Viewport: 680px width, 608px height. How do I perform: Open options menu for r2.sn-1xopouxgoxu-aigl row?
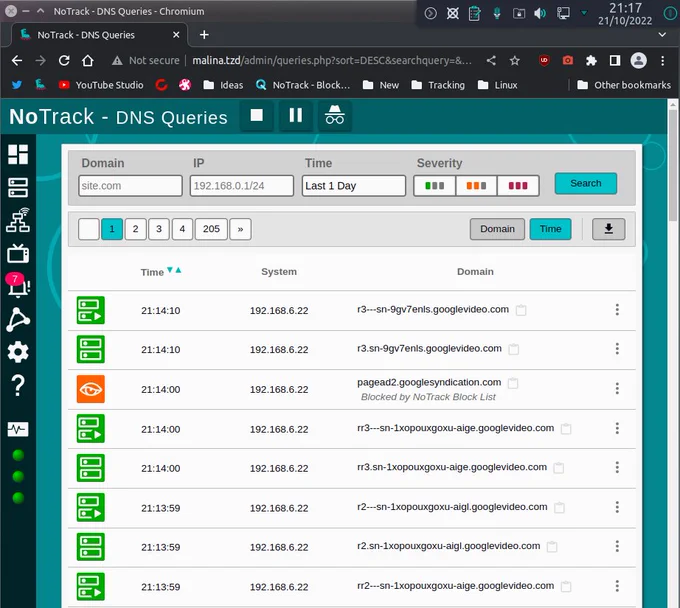pyautogui.click(x=617, y=546)
